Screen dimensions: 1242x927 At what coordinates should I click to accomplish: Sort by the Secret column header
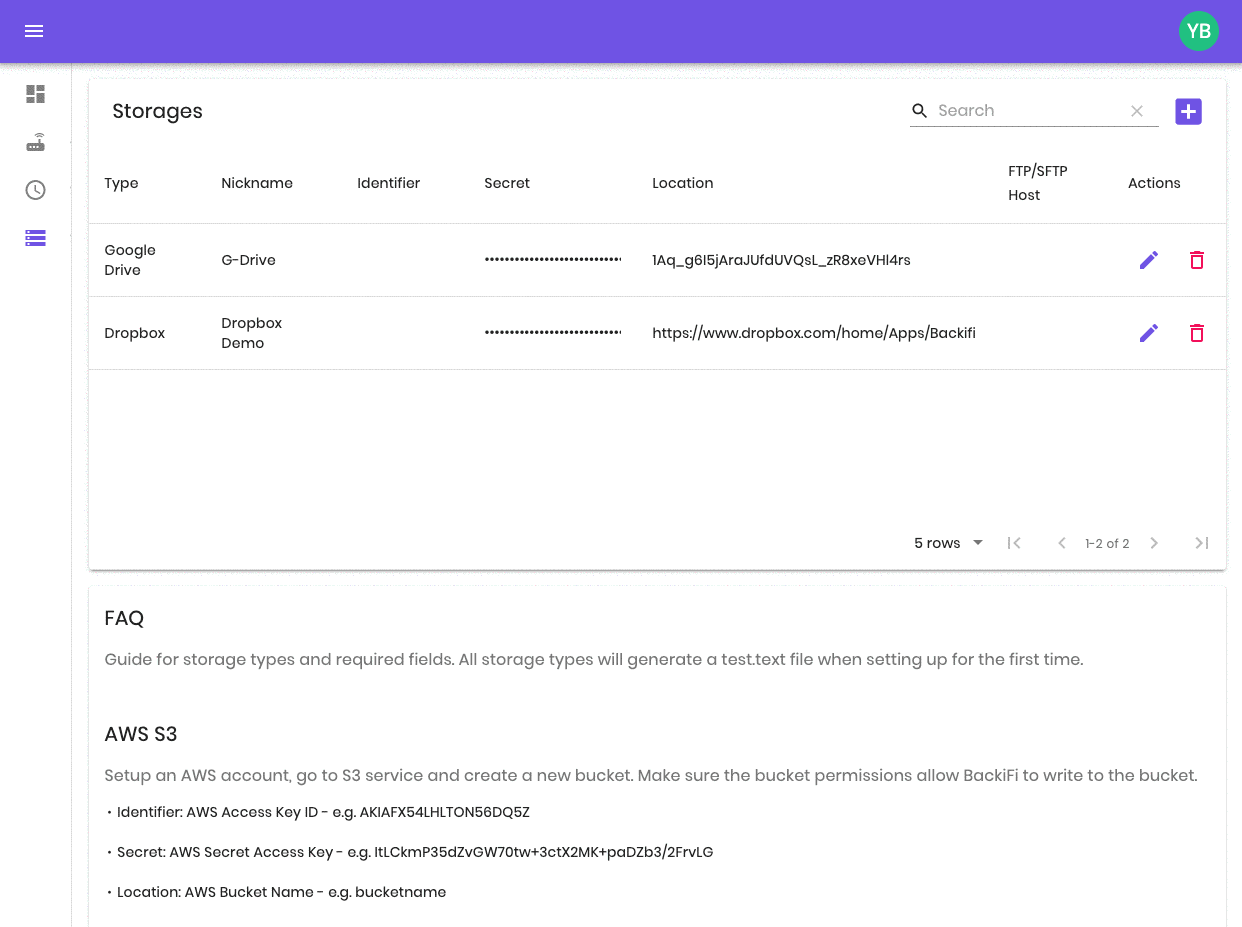(x=507, y=183)
